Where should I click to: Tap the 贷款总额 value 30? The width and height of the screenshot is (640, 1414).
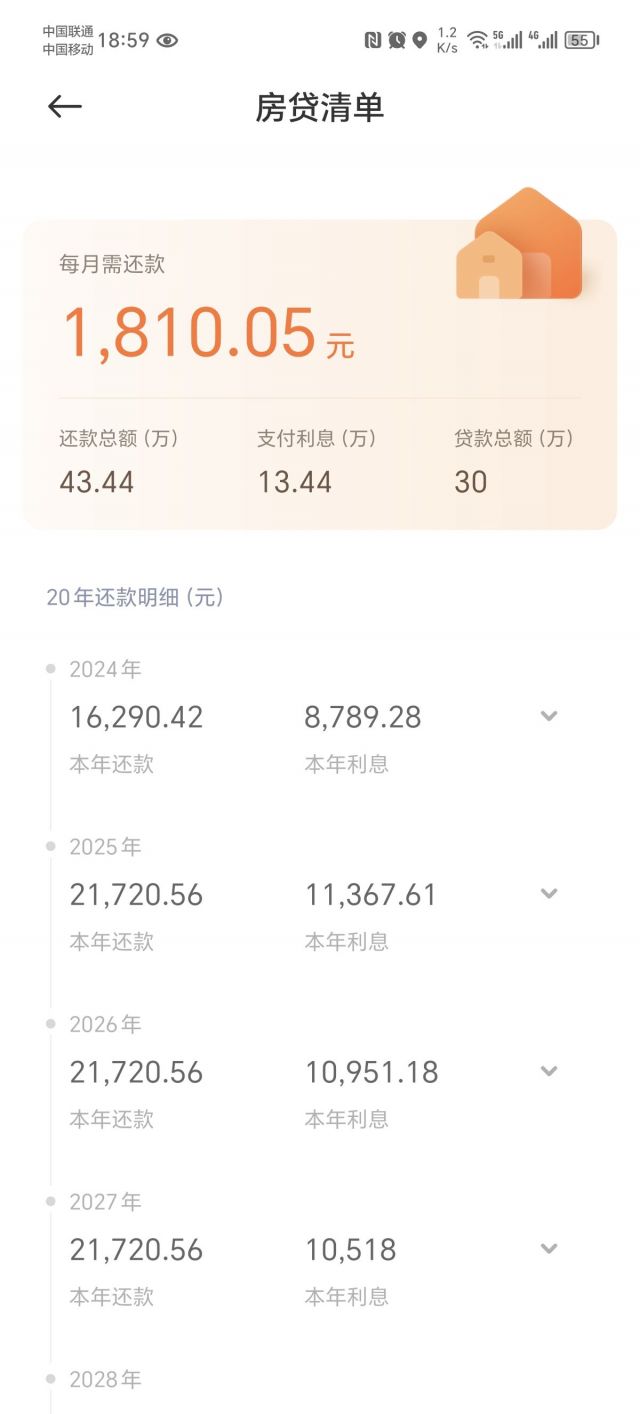[471, 482]
